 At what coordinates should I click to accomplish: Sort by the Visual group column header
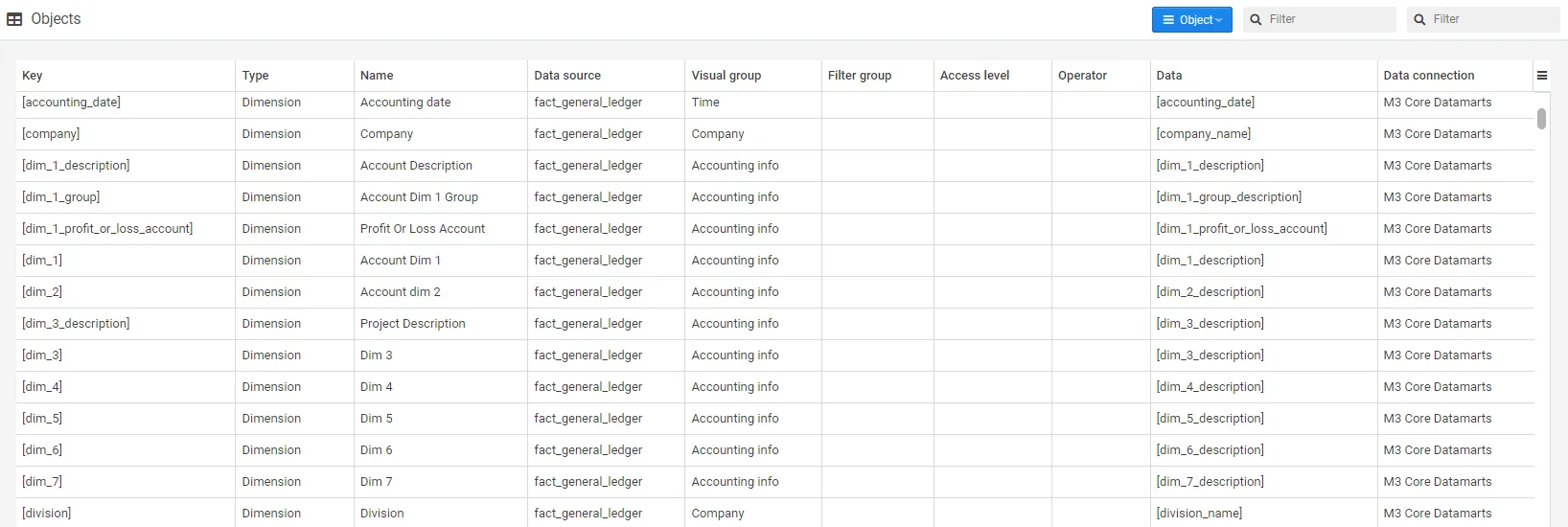tap(726, 76)
